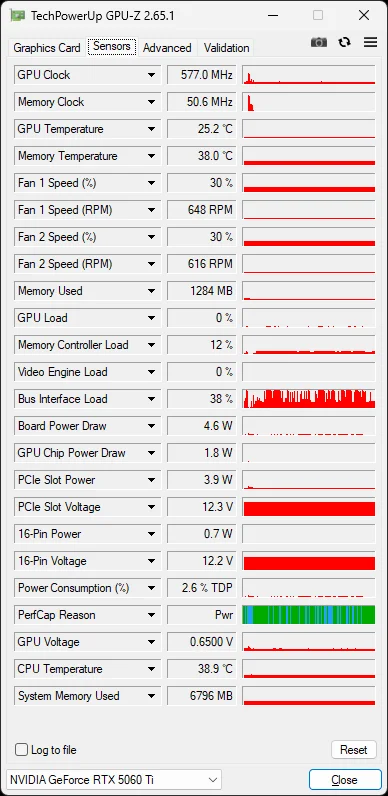Screen dimensions: 388x796
Task: Expand the Memory Used sensor dropdown
Action: 151,291
